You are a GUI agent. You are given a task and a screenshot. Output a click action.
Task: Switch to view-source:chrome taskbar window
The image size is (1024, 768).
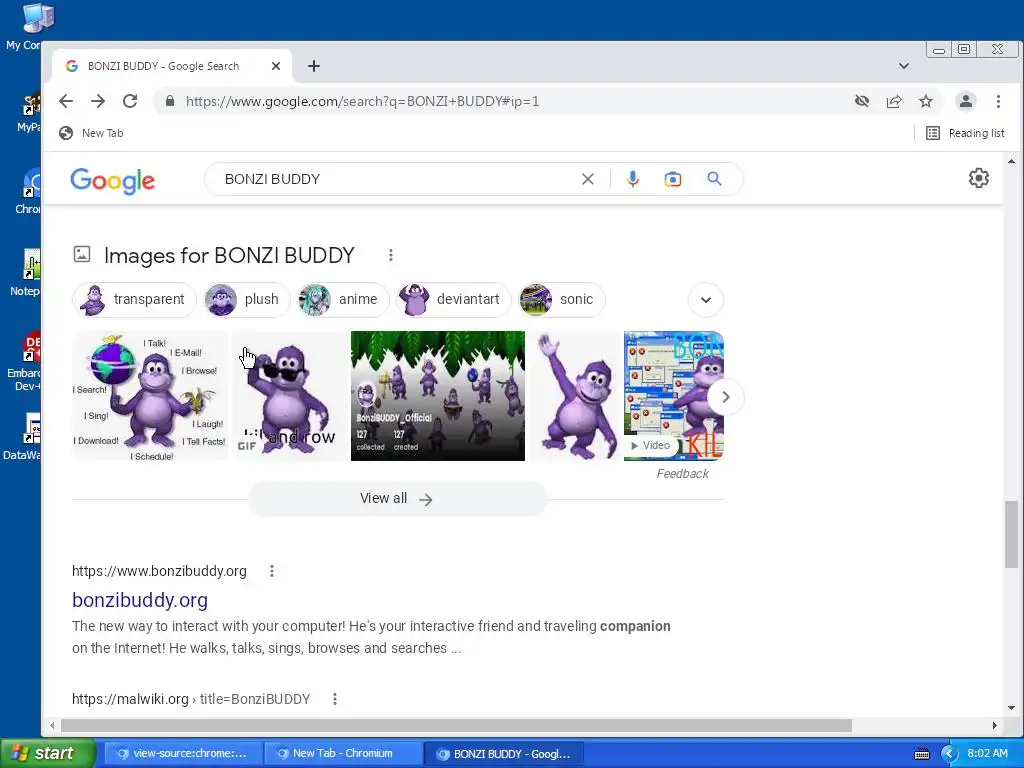pos(184,754)
